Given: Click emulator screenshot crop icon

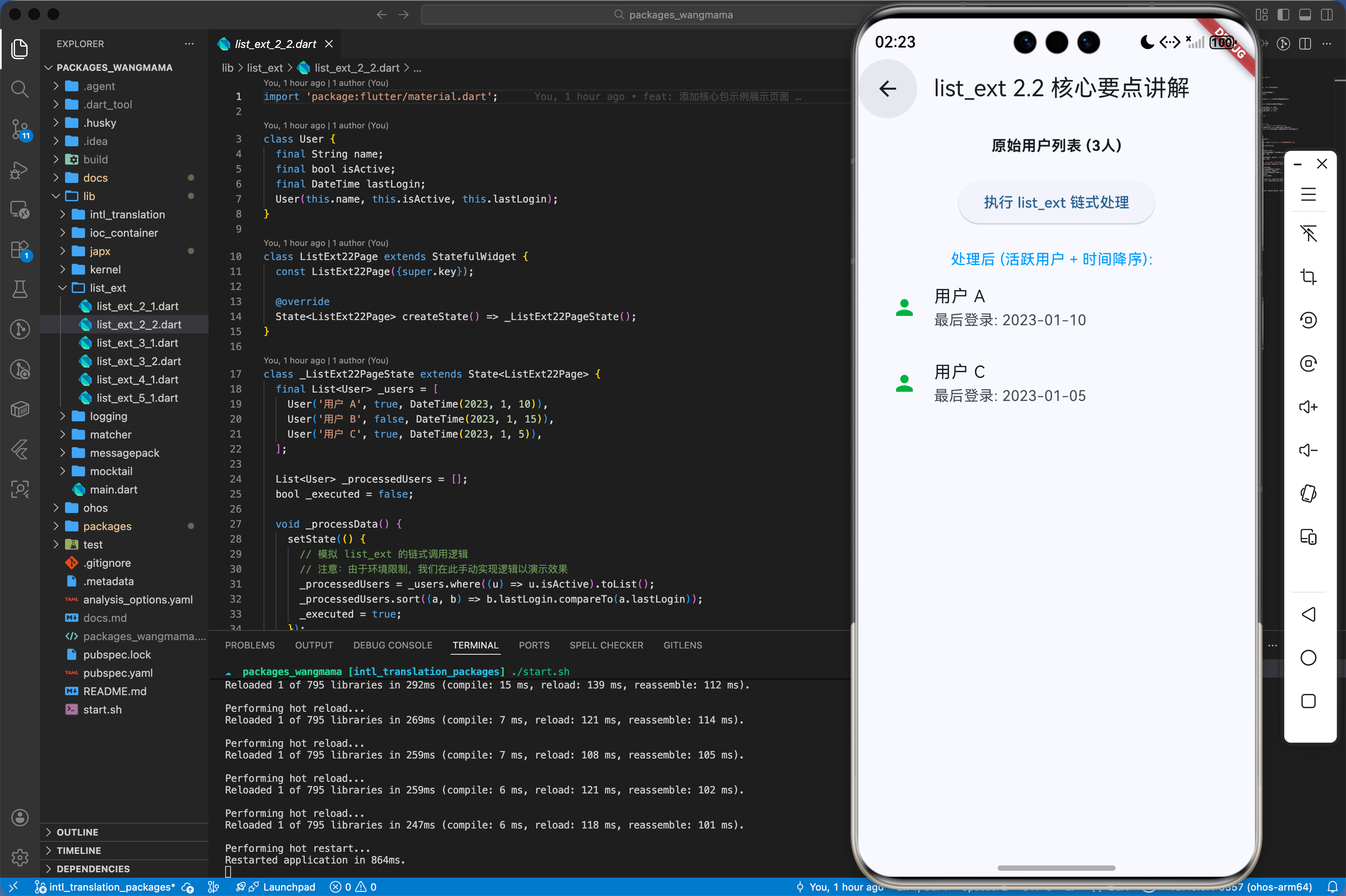Looking at the screenshot, I should point(1308,277).
